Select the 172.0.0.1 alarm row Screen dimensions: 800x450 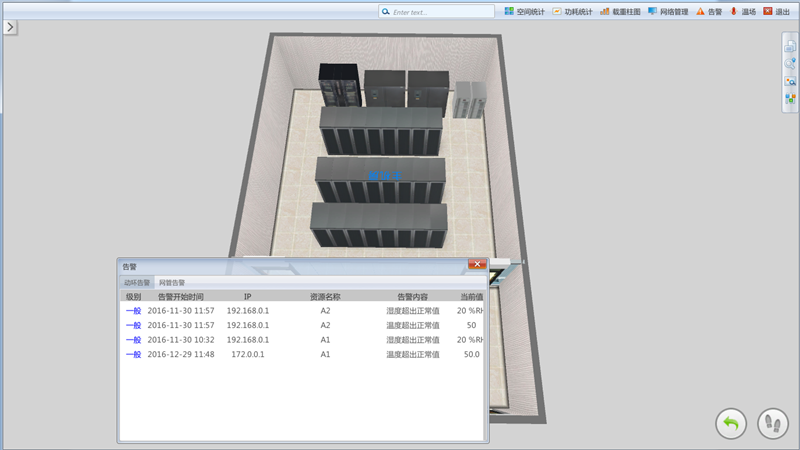[250, 354]
